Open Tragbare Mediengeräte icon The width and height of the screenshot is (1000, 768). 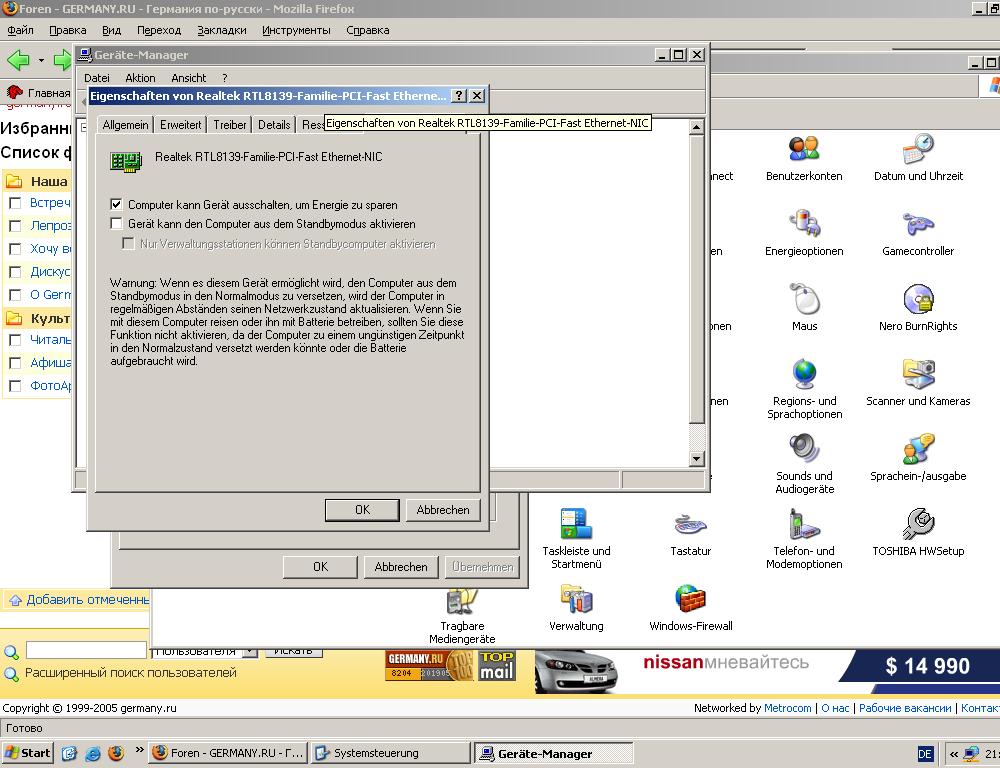(462, 616)
